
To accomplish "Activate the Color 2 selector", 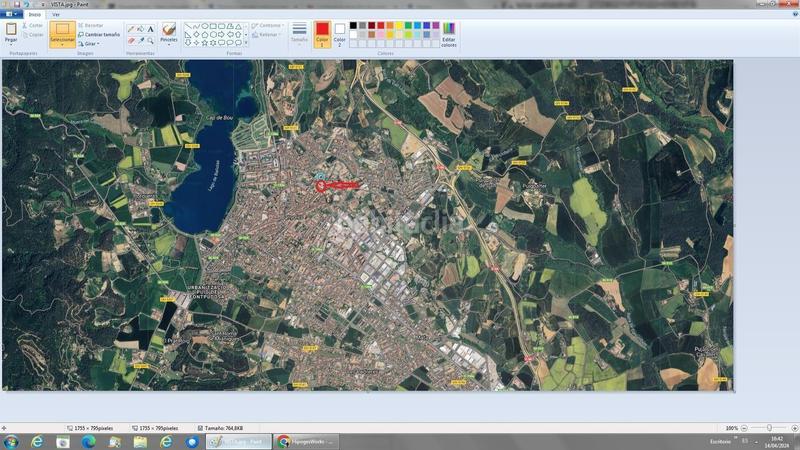I will [339, 33].
